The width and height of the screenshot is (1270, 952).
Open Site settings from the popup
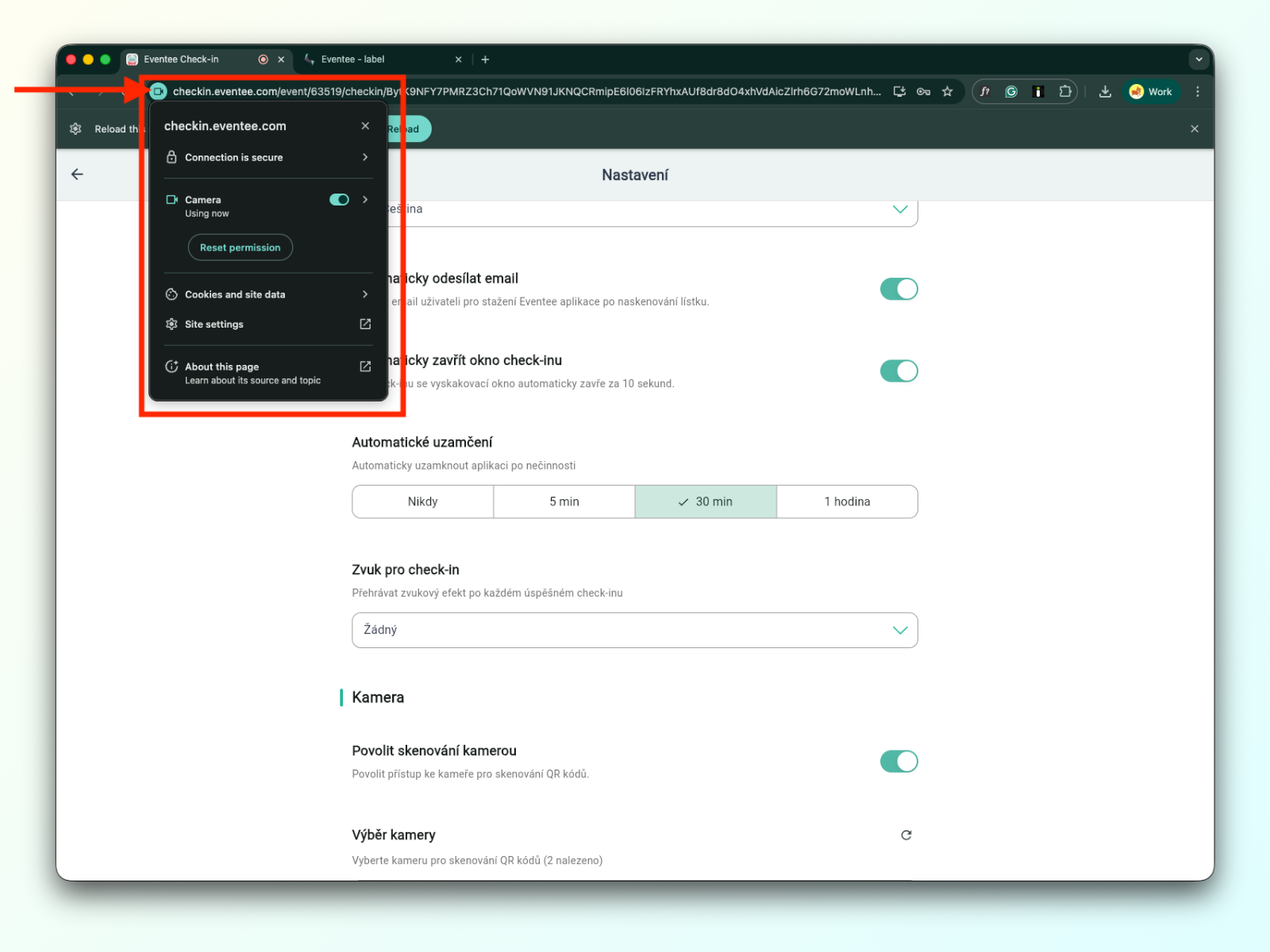[268, 324]
